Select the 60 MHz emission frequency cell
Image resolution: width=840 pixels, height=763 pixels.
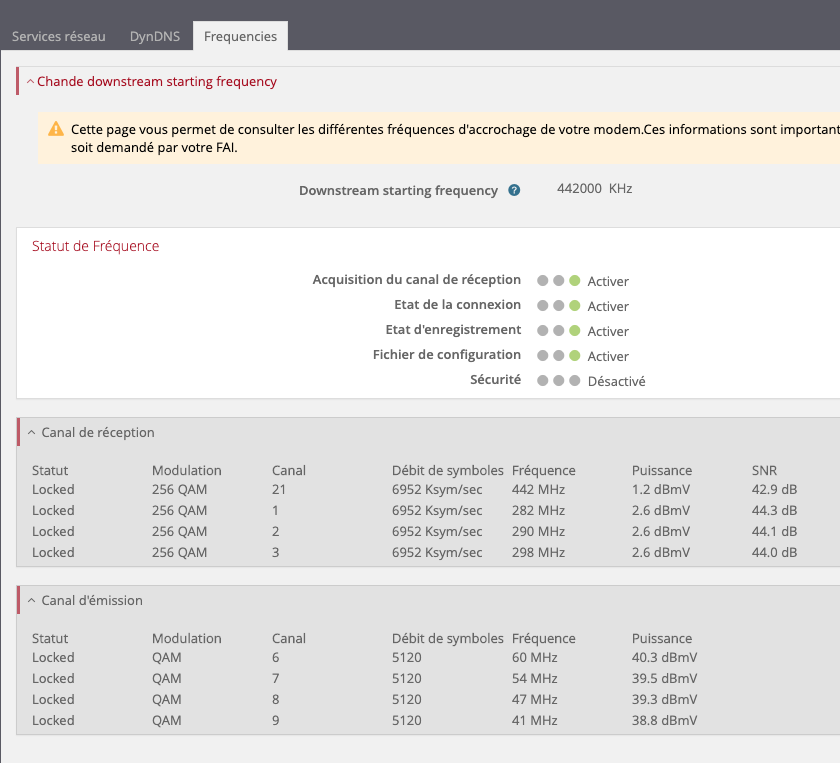[x=534, y=658]
